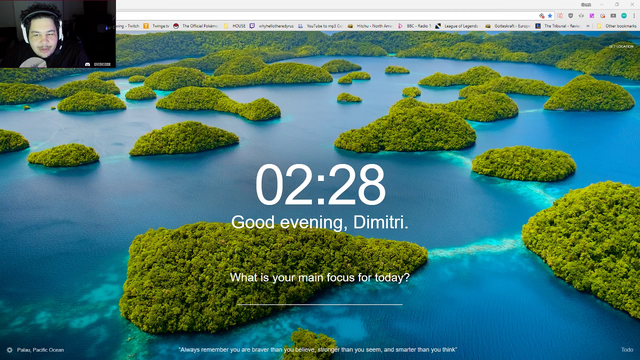Open the HOUSE bookmarks folder
Viewport: 640px width, 360px height.
coord(235,26)
